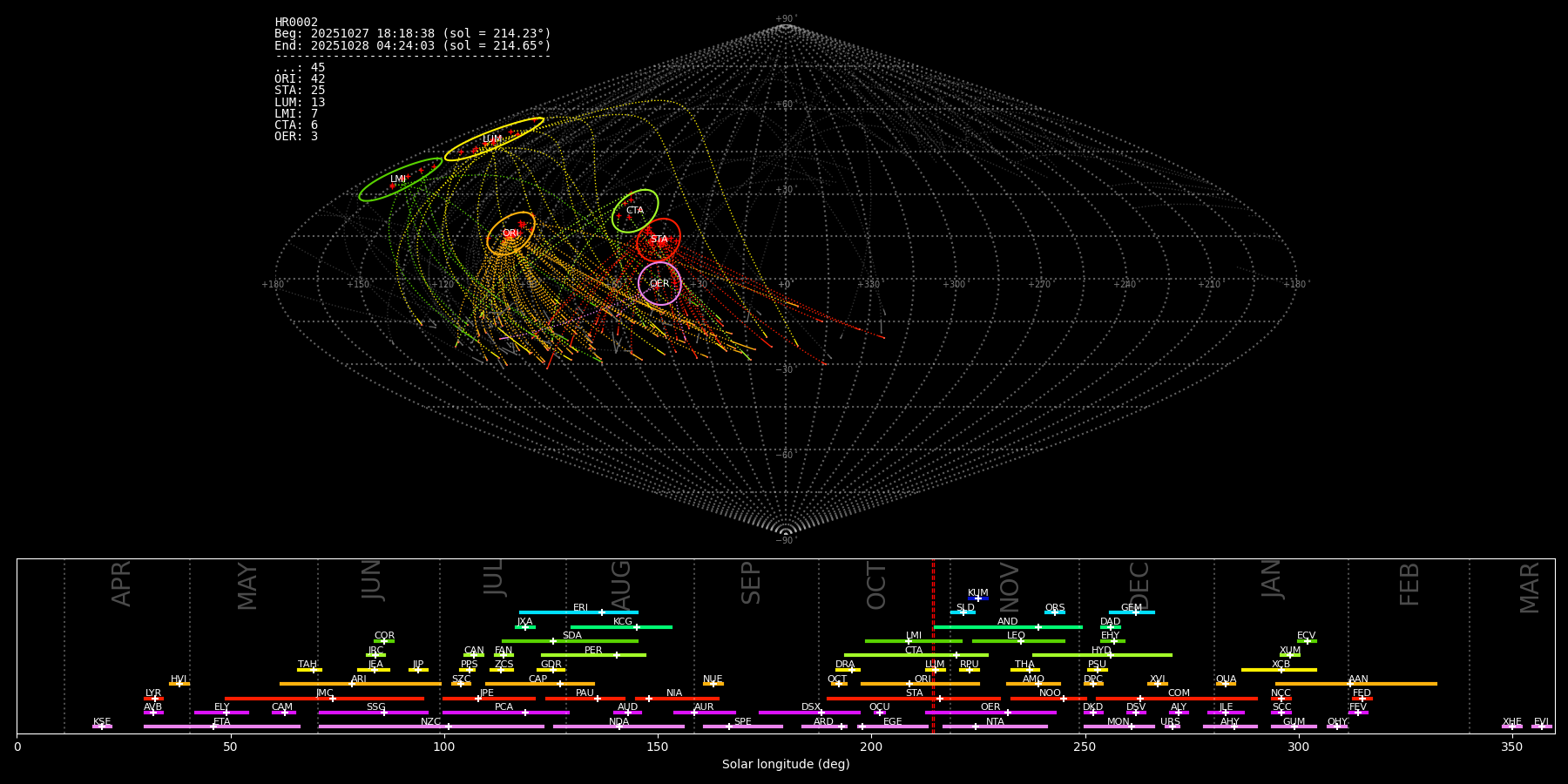The width and height of the screenshot is (1568, 784).
Task: Click the ARI shower bar on timeline
Action: point(361,684)
